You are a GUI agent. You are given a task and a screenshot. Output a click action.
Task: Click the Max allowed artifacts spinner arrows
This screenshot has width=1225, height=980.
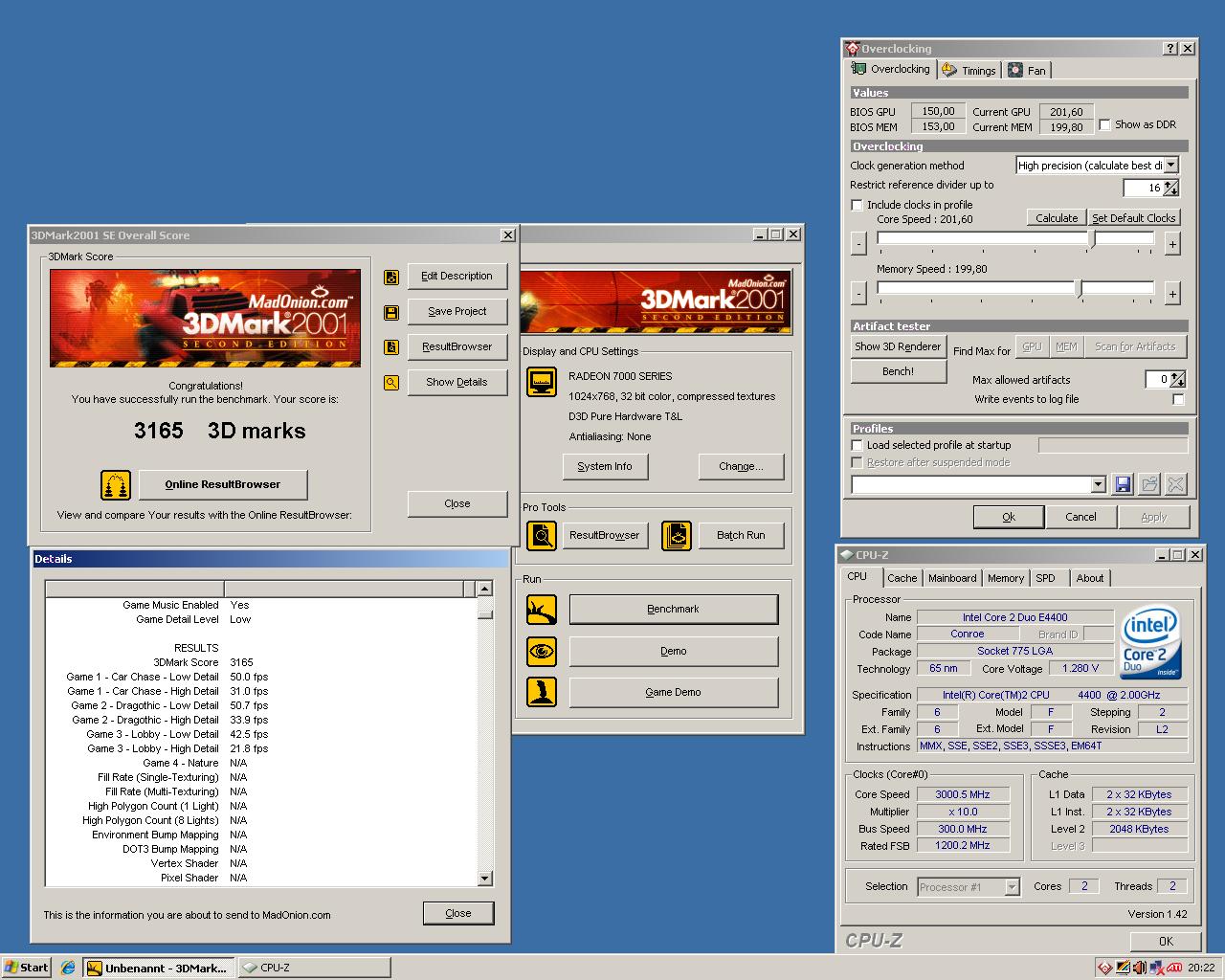tap(1178, 380)
